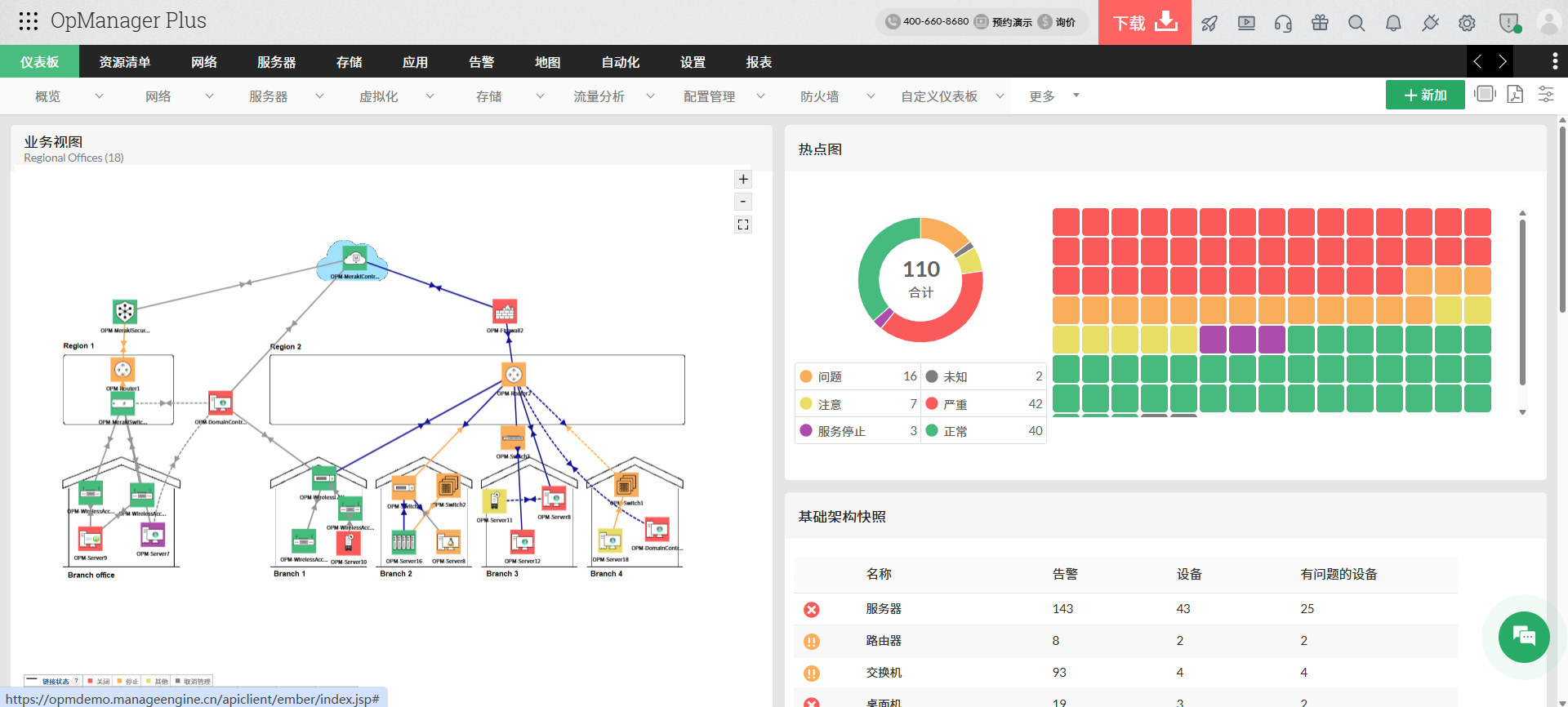This screenshot has width=1568, height=707.
Task: Zoom out on the business view map
Action: pyautogui.click(x=743, y=202)
